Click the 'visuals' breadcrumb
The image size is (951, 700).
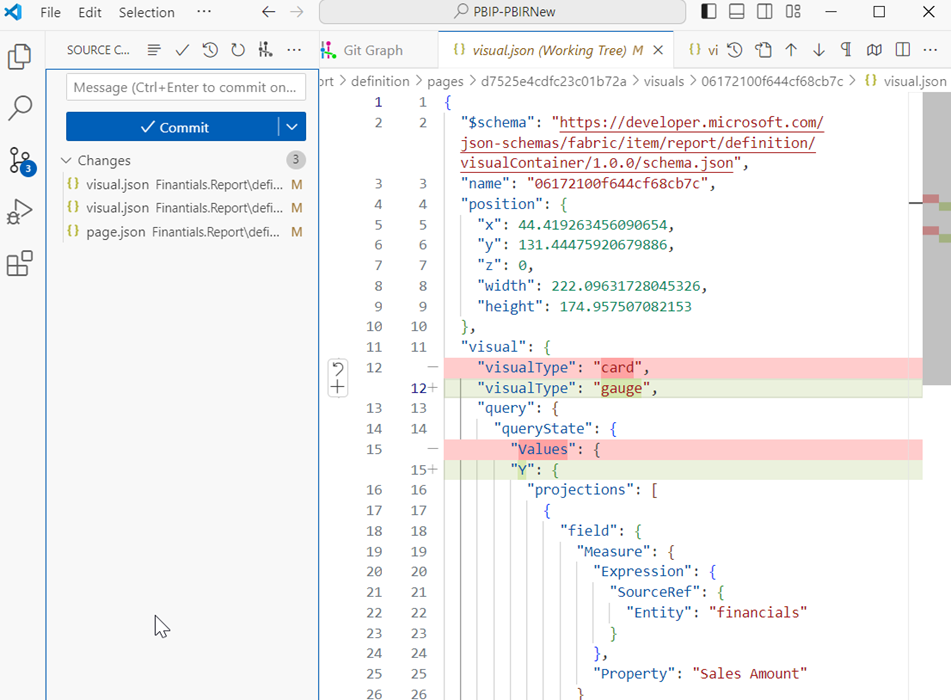point(664,81)
